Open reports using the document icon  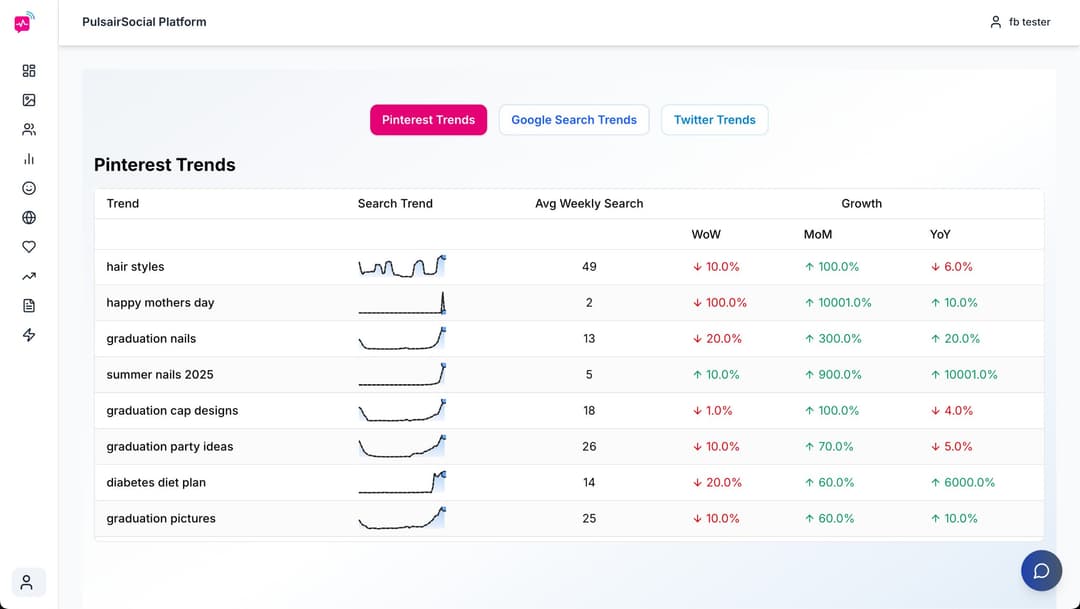[x=28, y=305]
